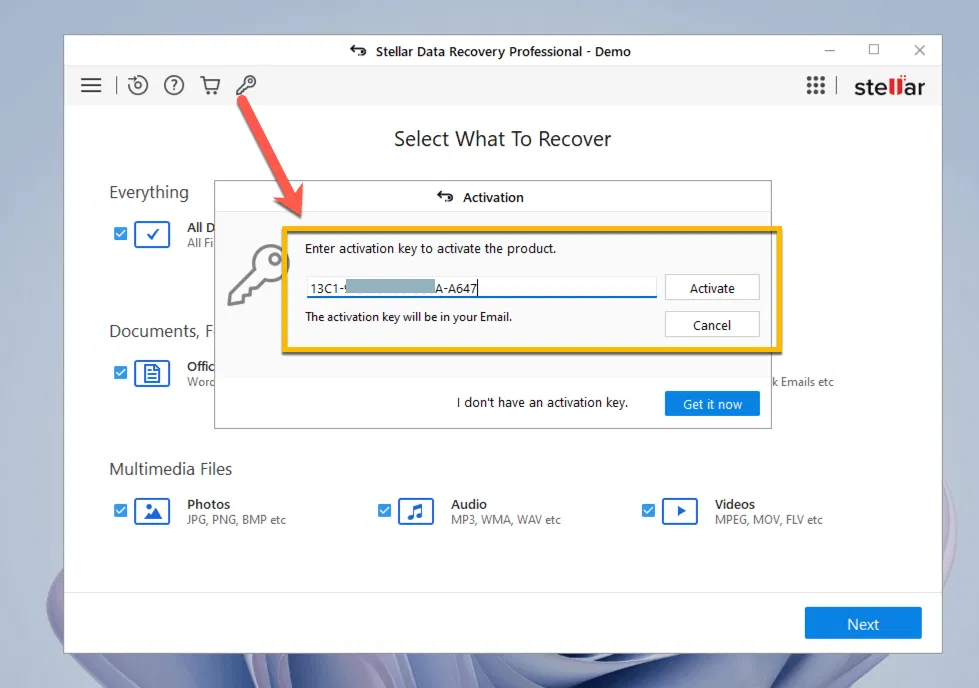Select the Videos play tile icon

pyautogui.click(x=680, y=511)
